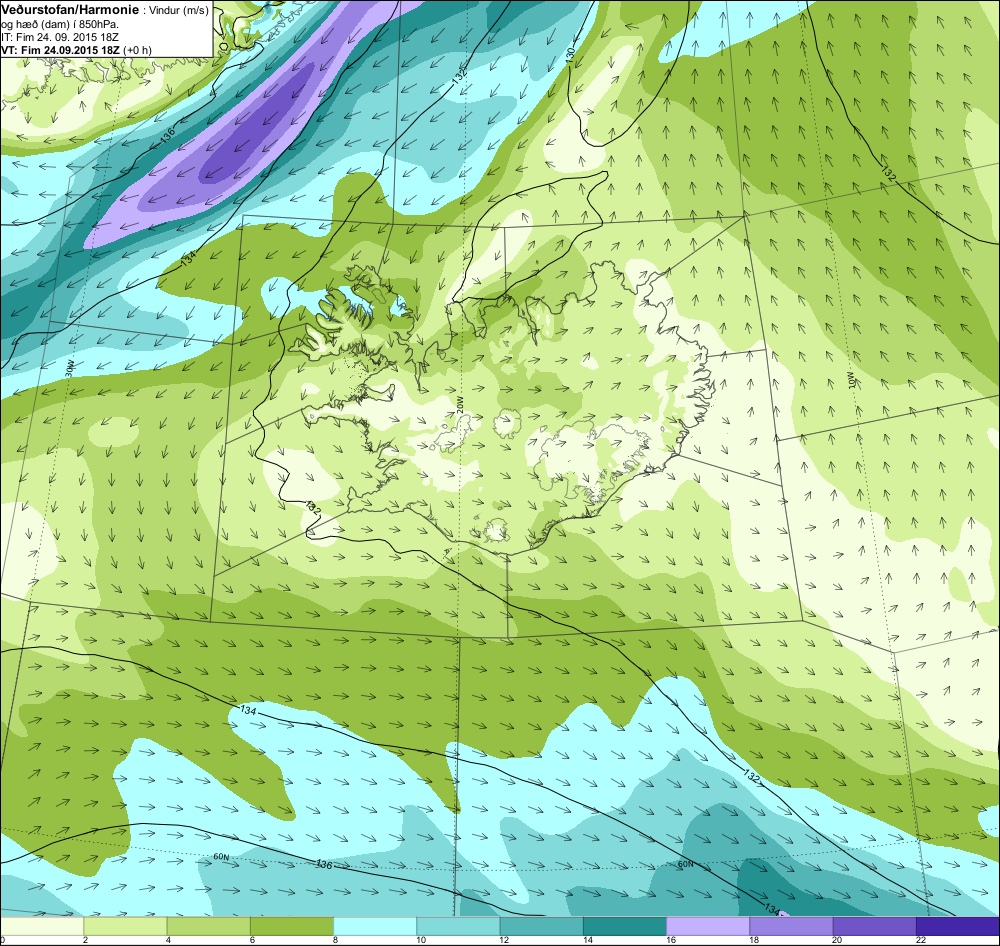This screenshot has height=946, width=1000.
Task: Click the '130' height contour label
Action: [571, 54]
